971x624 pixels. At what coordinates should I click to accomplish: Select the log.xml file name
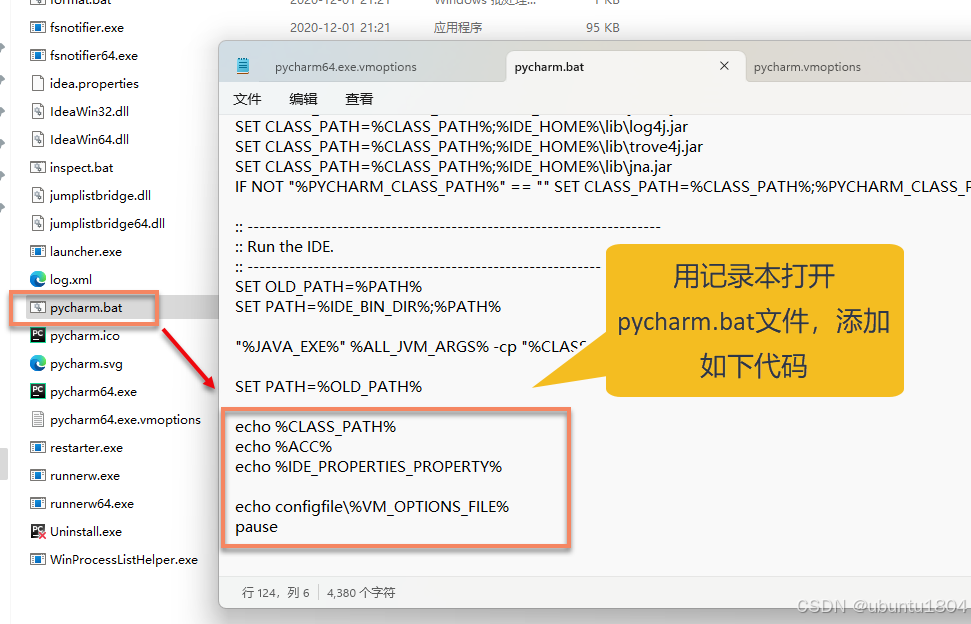point(71,280)
